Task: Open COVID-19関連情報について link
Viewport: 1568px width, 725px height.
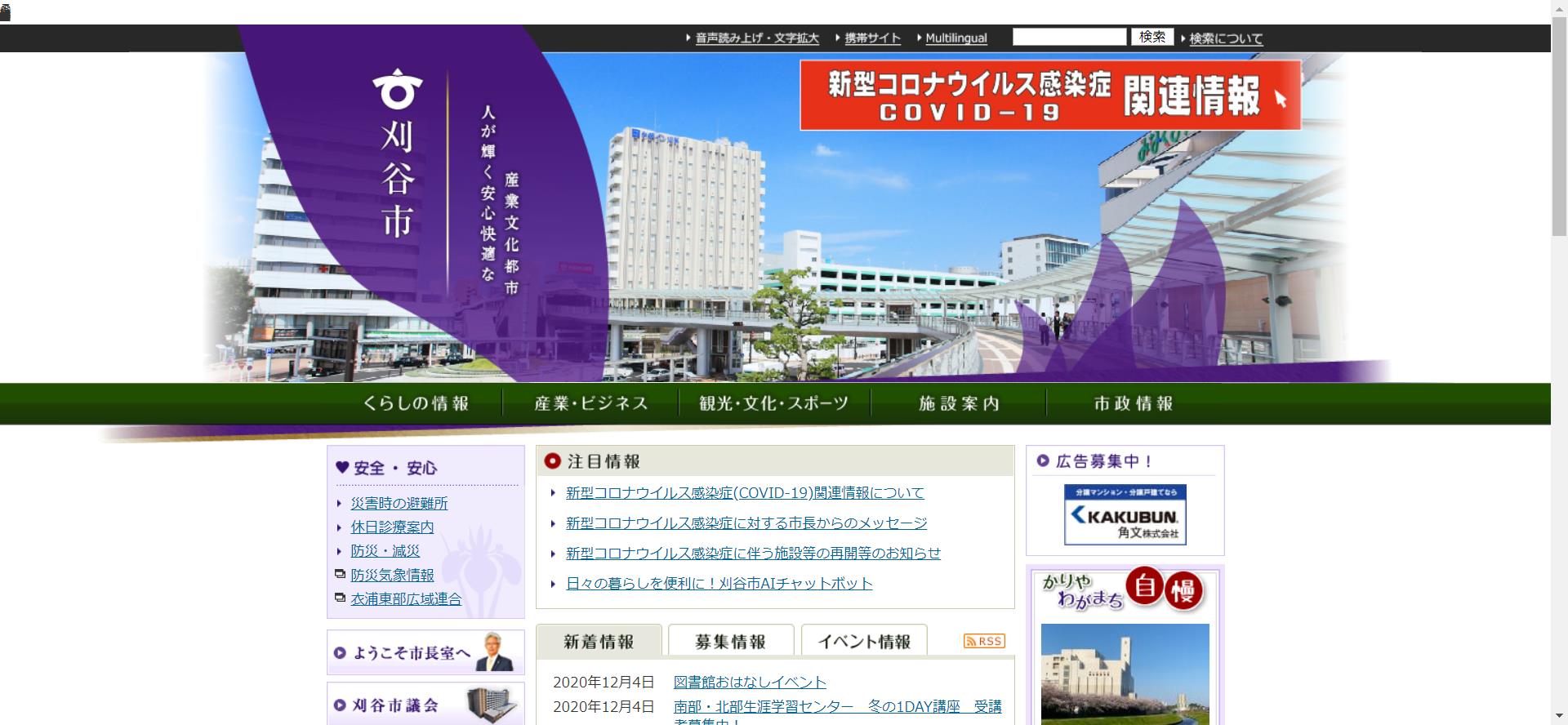Action: 745,493
